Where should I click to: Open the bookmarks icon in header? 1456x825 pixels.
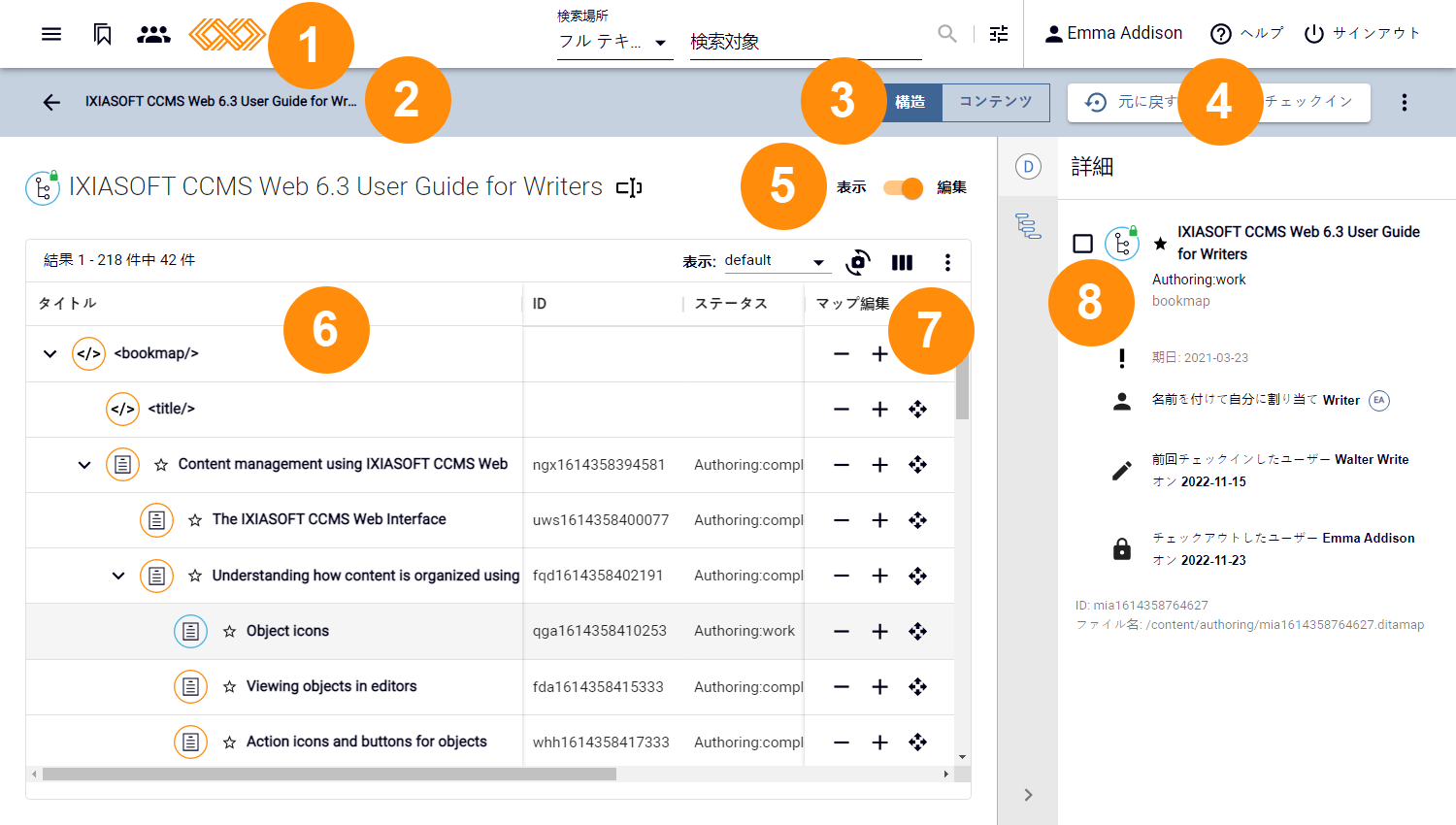click(102, 34)
